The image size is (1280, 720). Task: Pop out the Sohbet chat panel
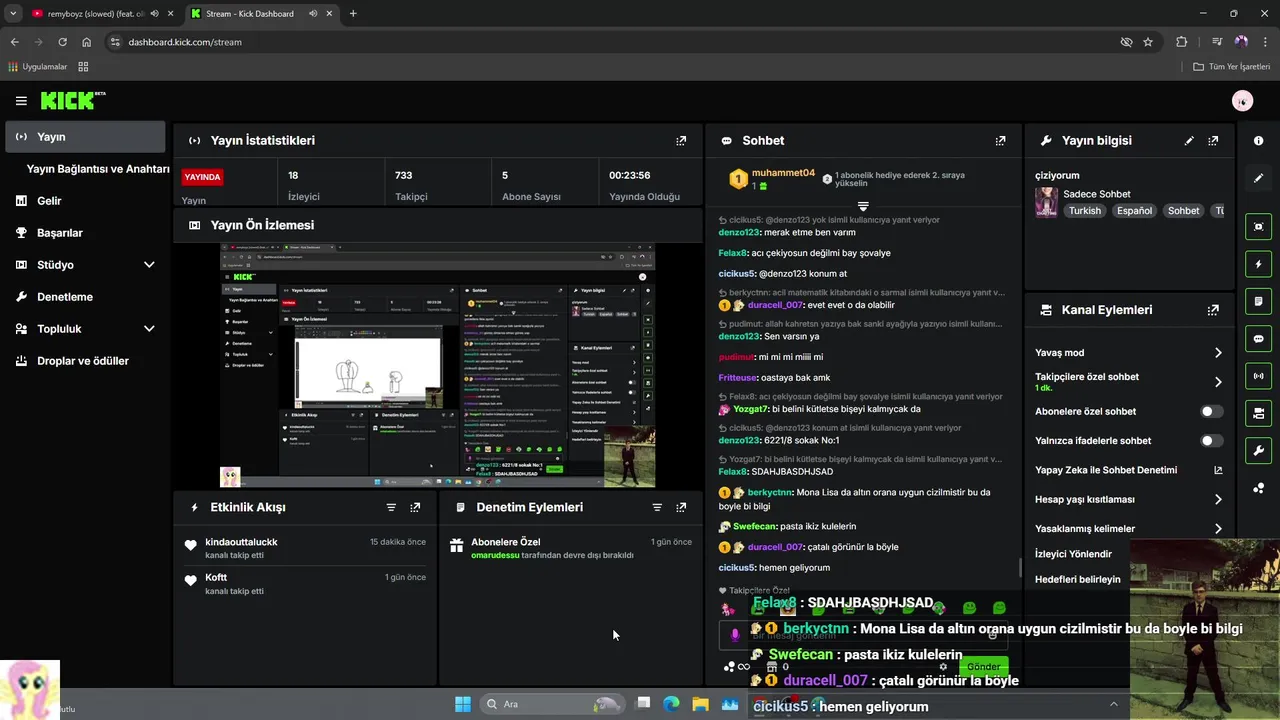coord(1000,141)
